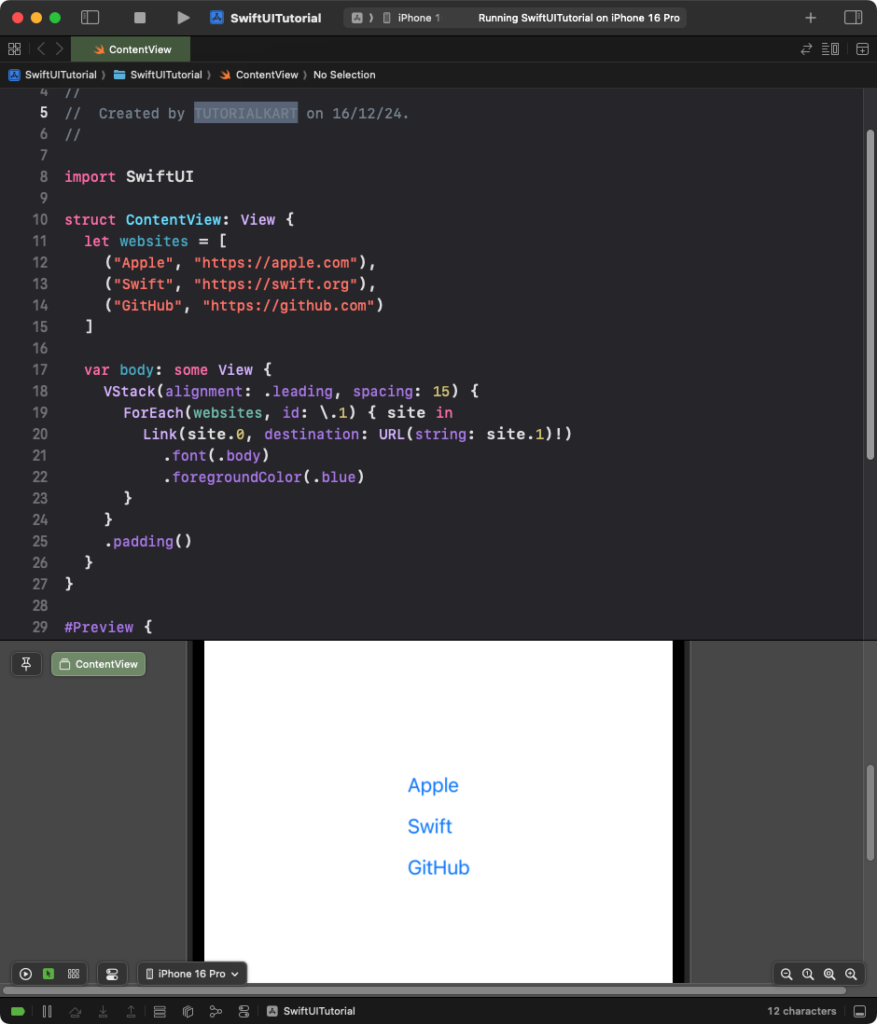877x1024 pixels.
Task: Run the SwiftUITutorial app
Action: (x=183, y=16)
